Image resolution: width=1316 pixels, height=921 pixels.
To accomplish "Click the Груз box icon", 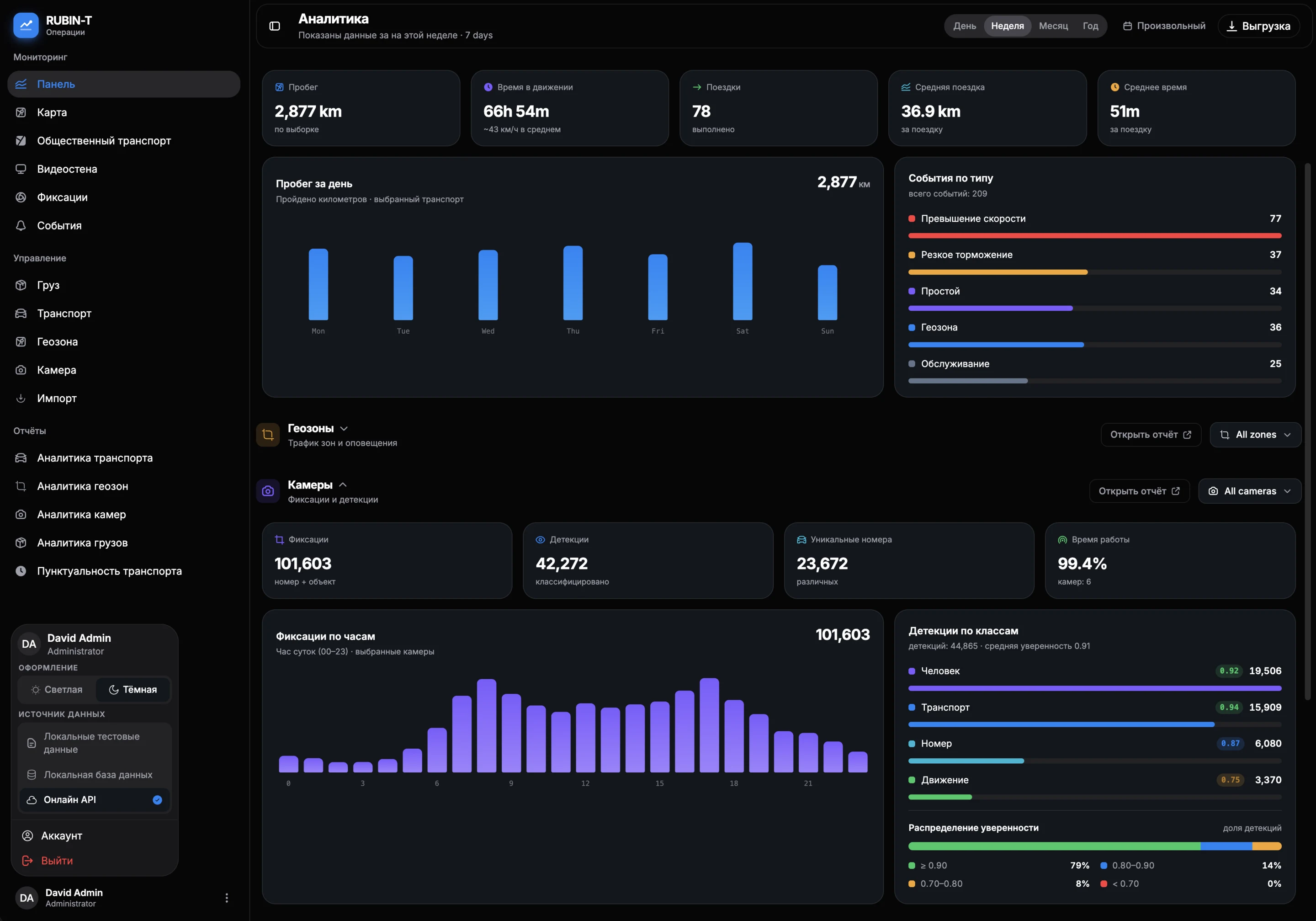I will 21,285.
